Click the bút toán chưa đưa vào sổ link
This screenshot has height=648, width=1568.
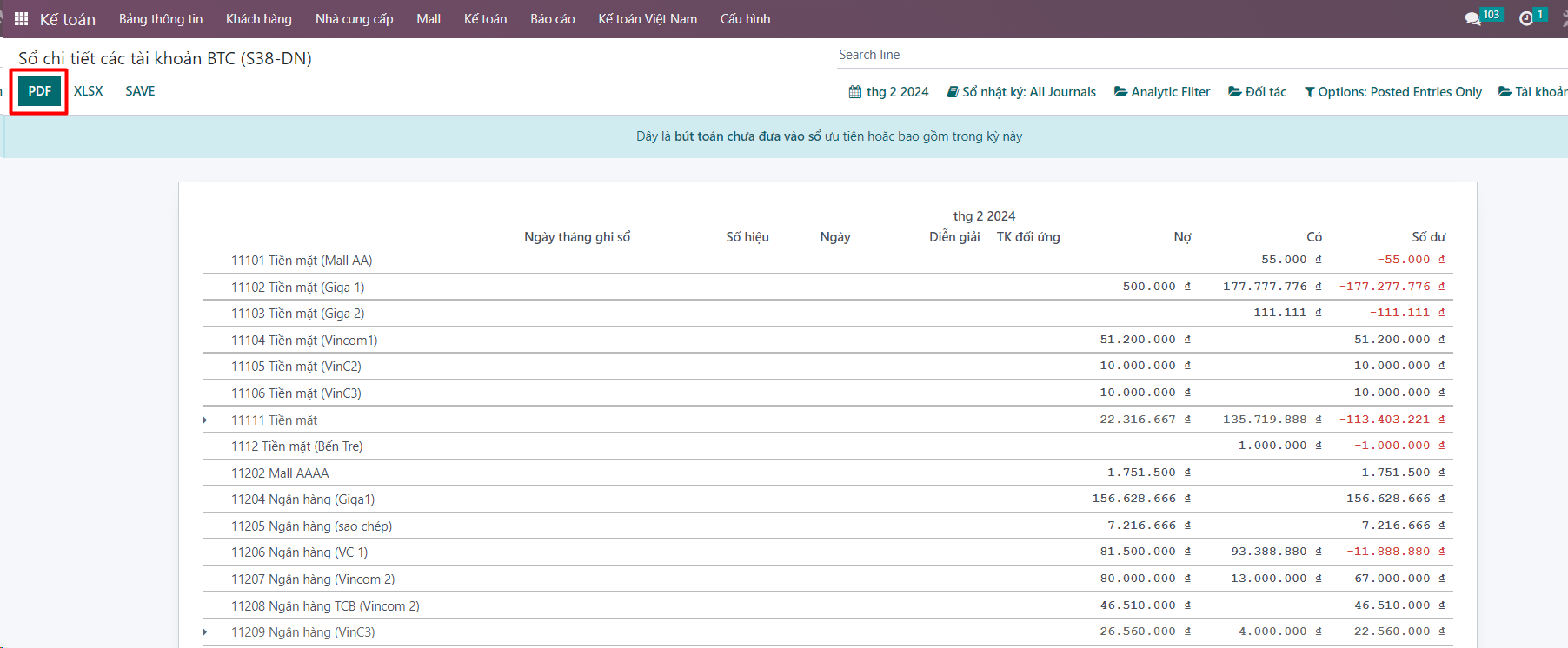747,136
